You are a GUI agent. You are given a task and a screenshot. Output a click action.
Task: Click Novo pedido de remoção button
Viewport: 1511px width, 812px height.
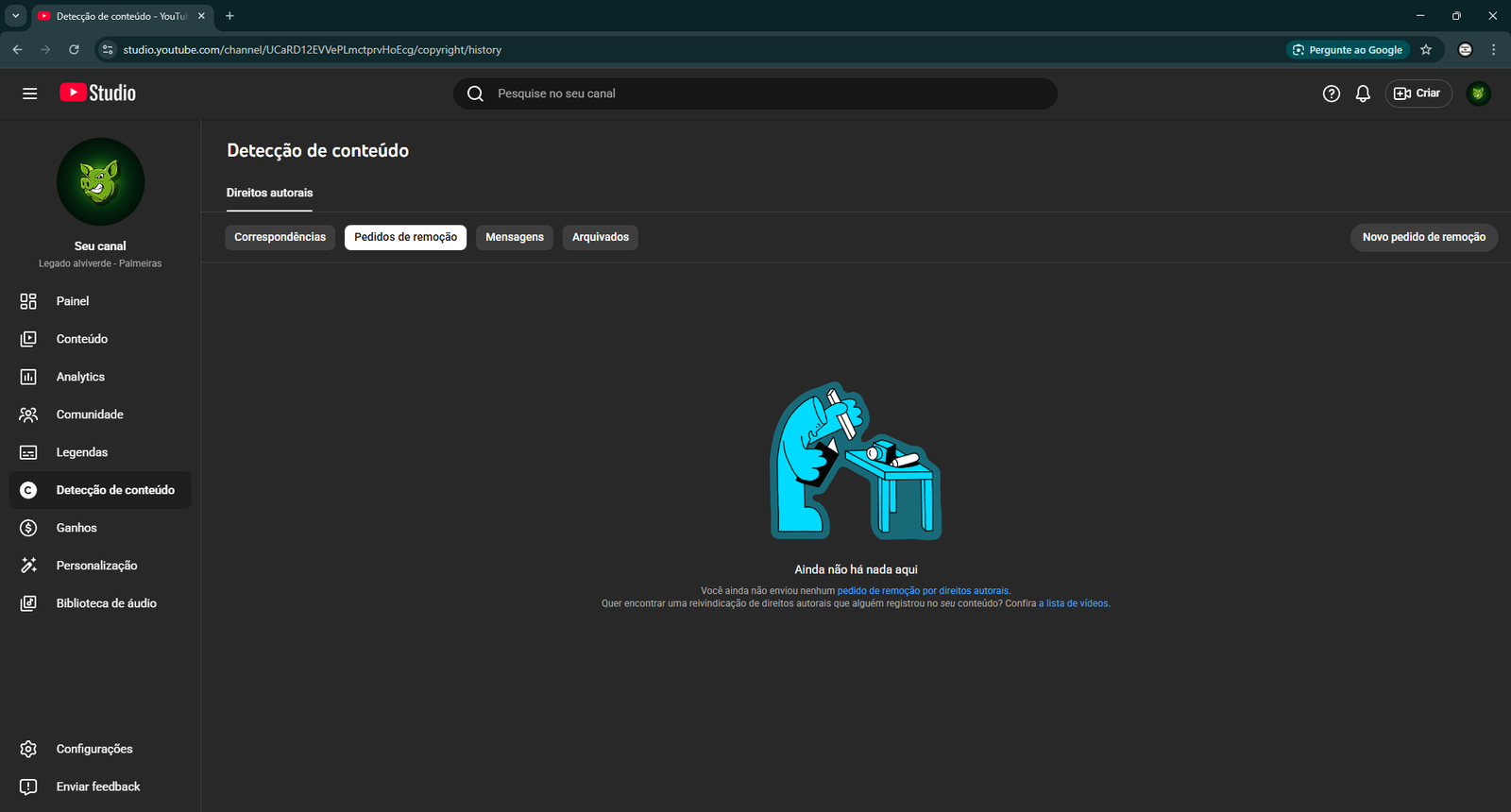[1424, 237]
